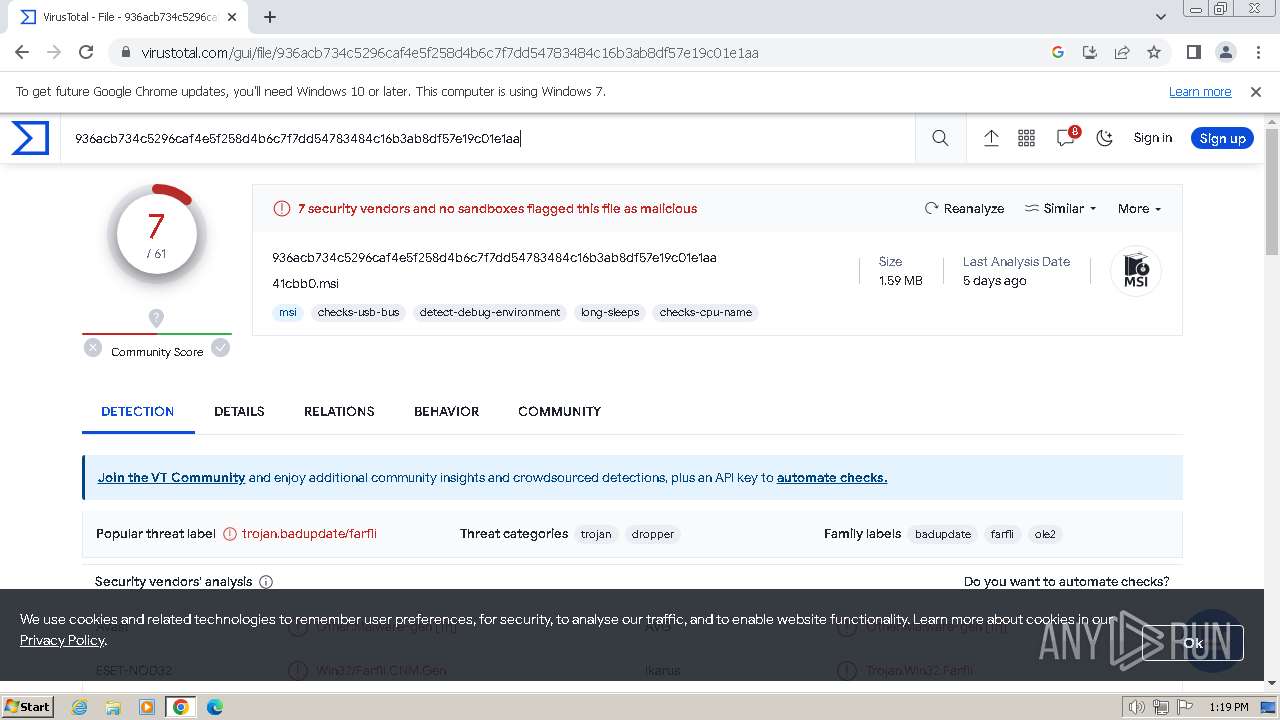Click the upload file icon
The width and height of the screenshot is (1280, 720).
991,138
